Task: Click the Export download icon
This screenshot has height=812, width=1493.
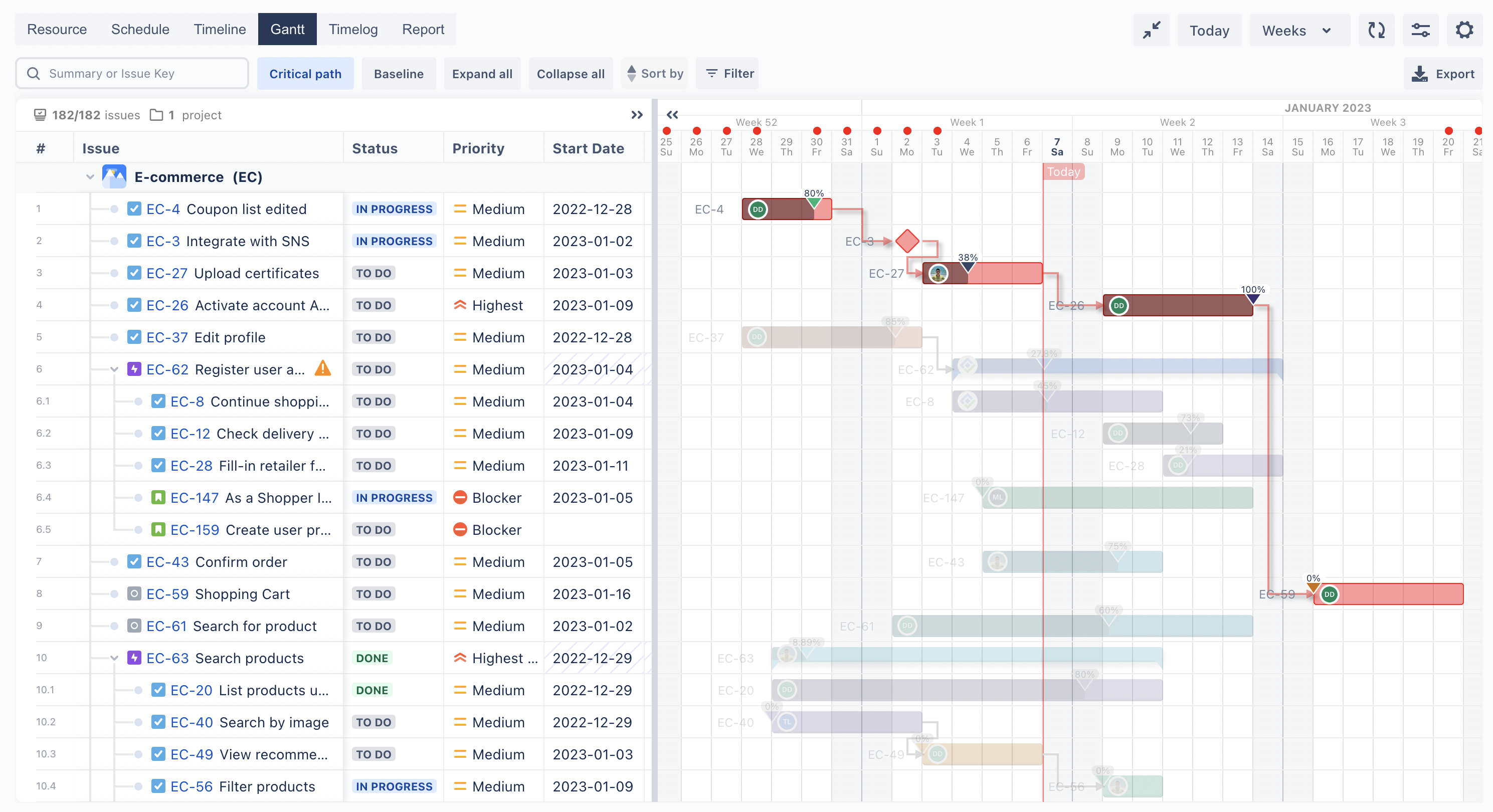Action: pos(1419,74)
